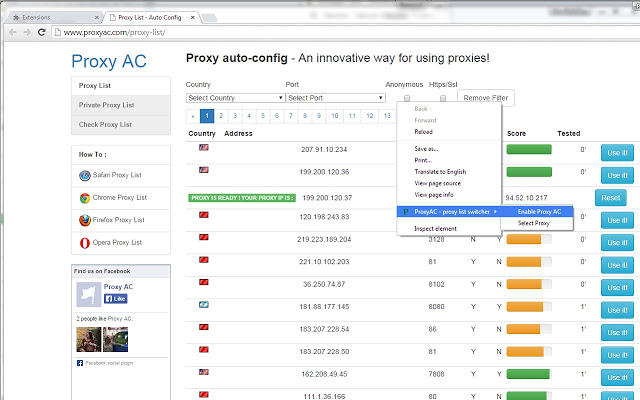Click the Reset proxy button
The image size is (640, 400).
[x=611, y=198]
